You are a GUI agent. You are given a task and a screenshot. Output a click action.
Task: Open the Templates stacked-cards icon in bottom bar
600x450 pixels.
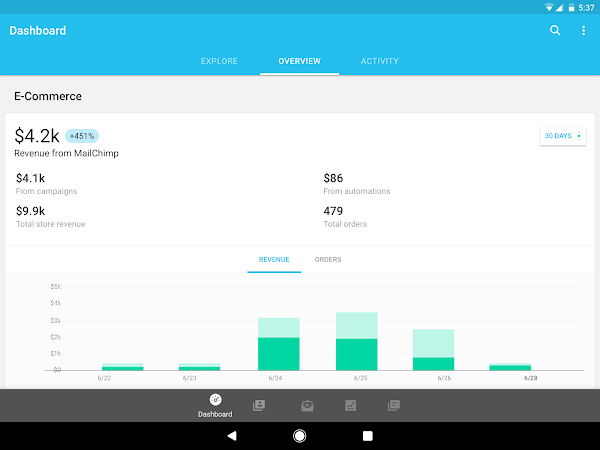click(x=393, y=405)
